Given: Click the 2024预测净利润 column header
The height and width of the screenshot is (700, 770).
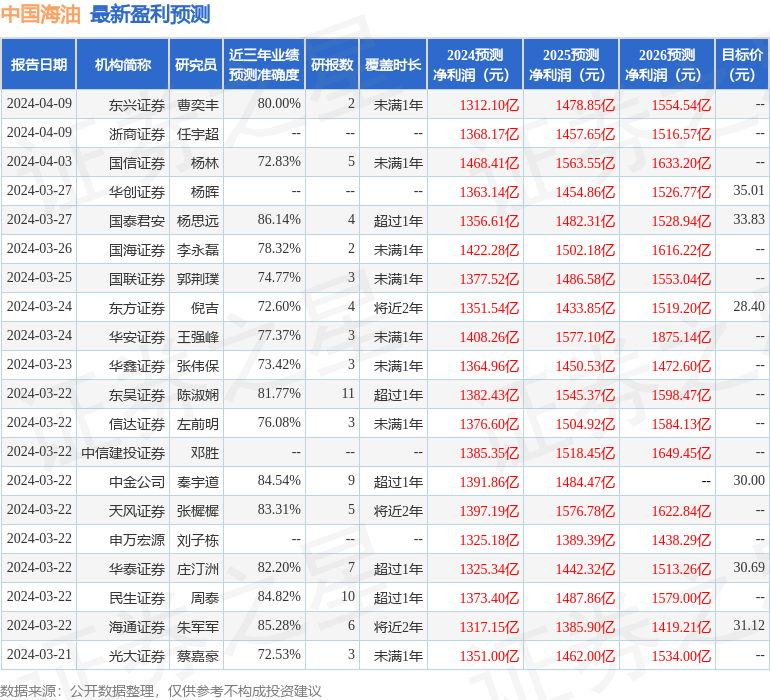Looking at the screenshot, I should [x=475, y=64].
